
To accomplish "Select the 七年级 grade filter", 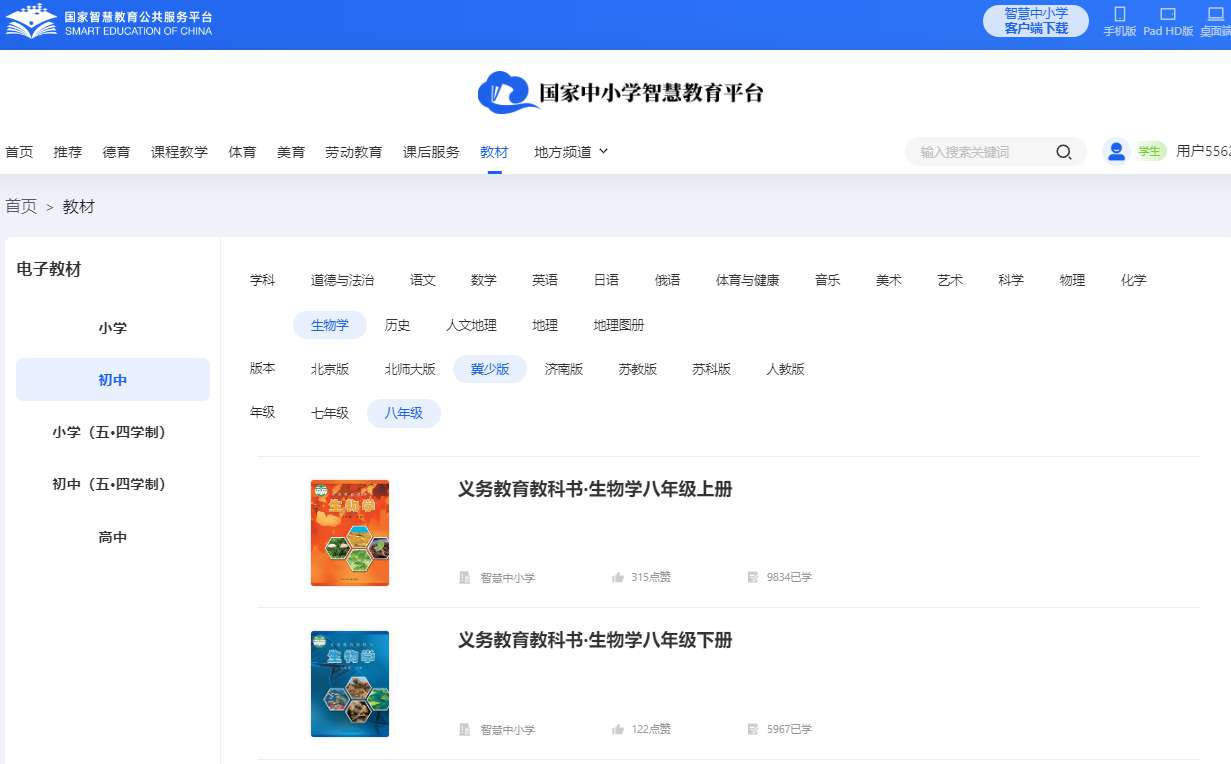I will (330, 413).
